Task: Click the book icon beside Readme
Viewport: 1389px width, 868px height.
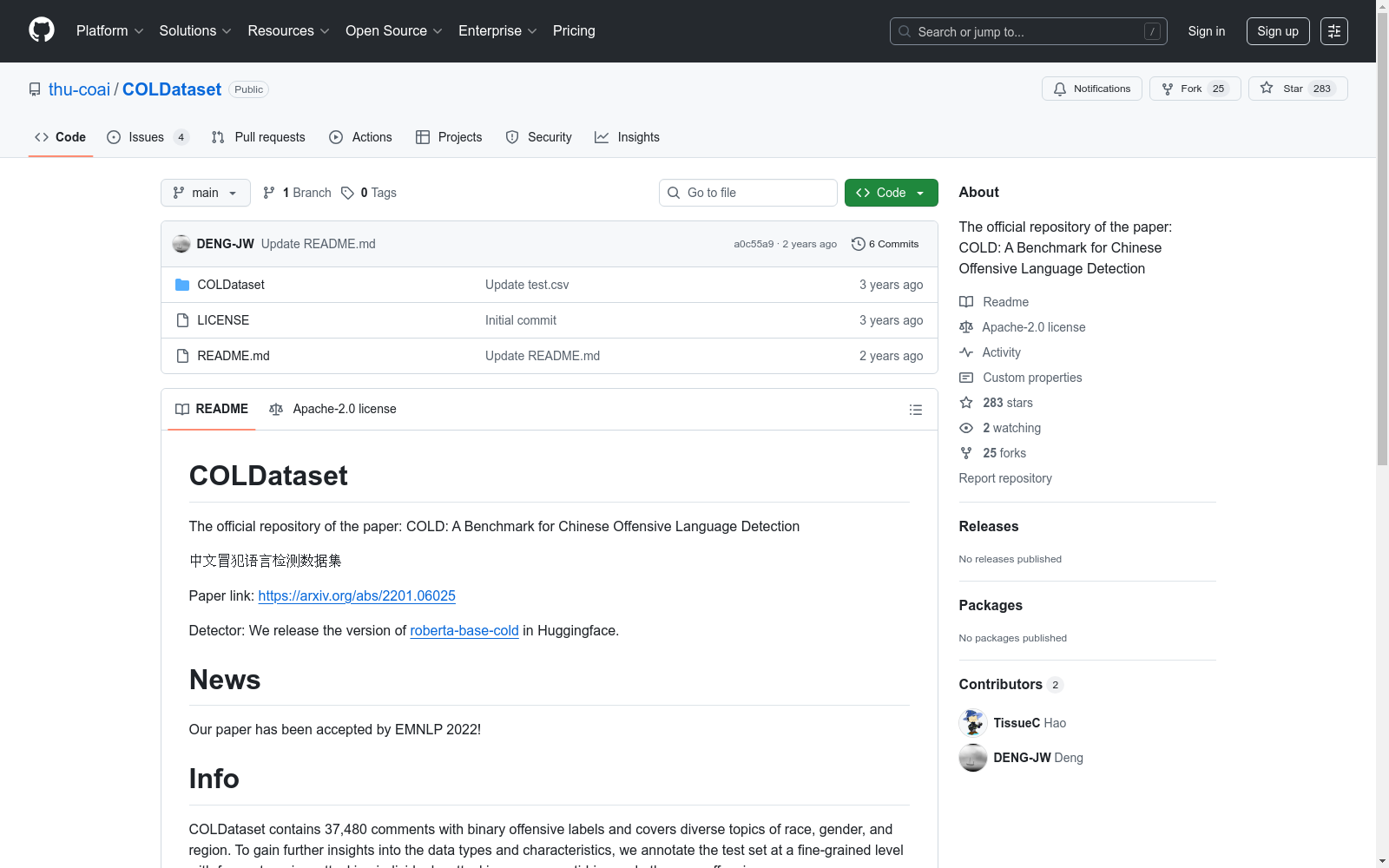Action: [966, 302]
